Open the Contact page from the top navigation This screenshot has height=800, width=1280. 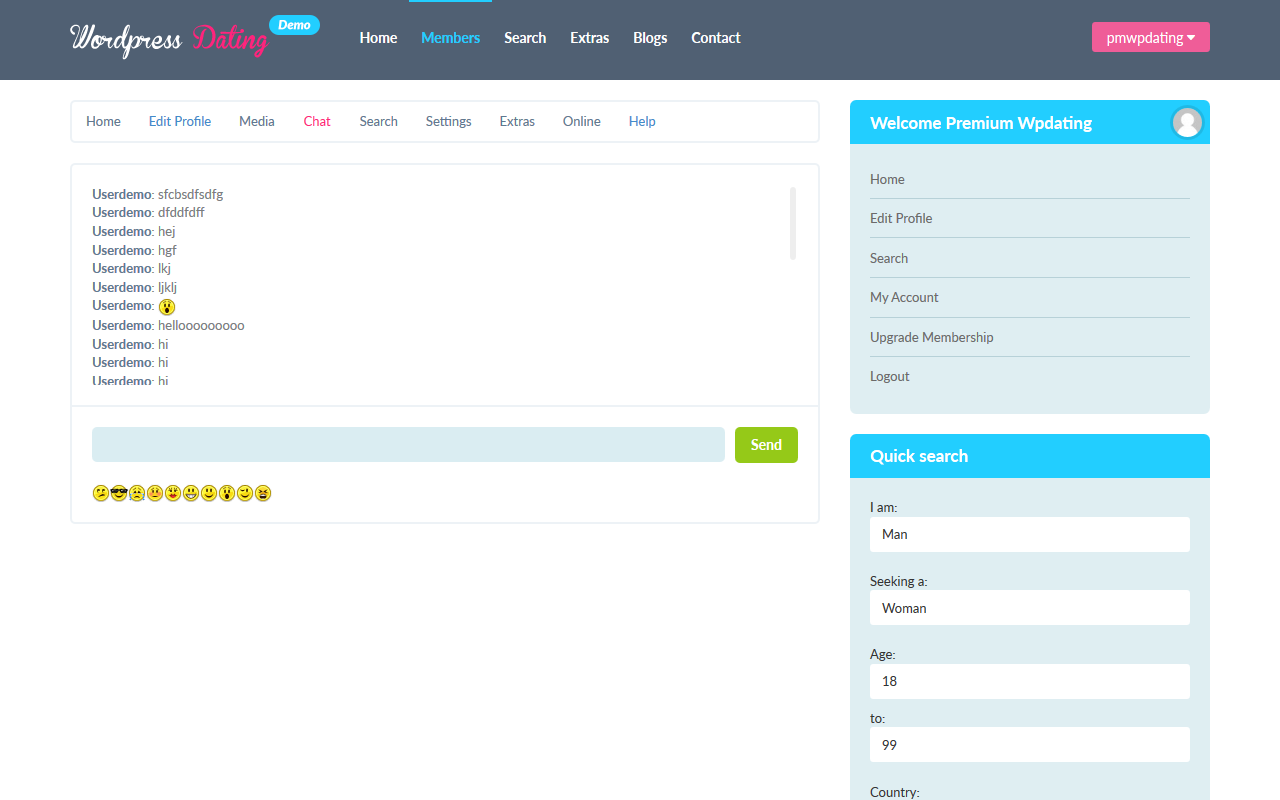pos(716,38)
